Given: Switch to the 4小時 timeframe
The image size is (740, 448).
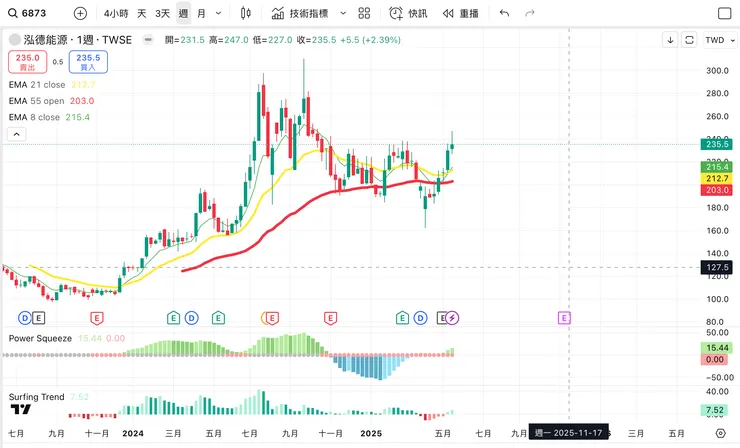Looking at the screenshot, I should point(116,13).
